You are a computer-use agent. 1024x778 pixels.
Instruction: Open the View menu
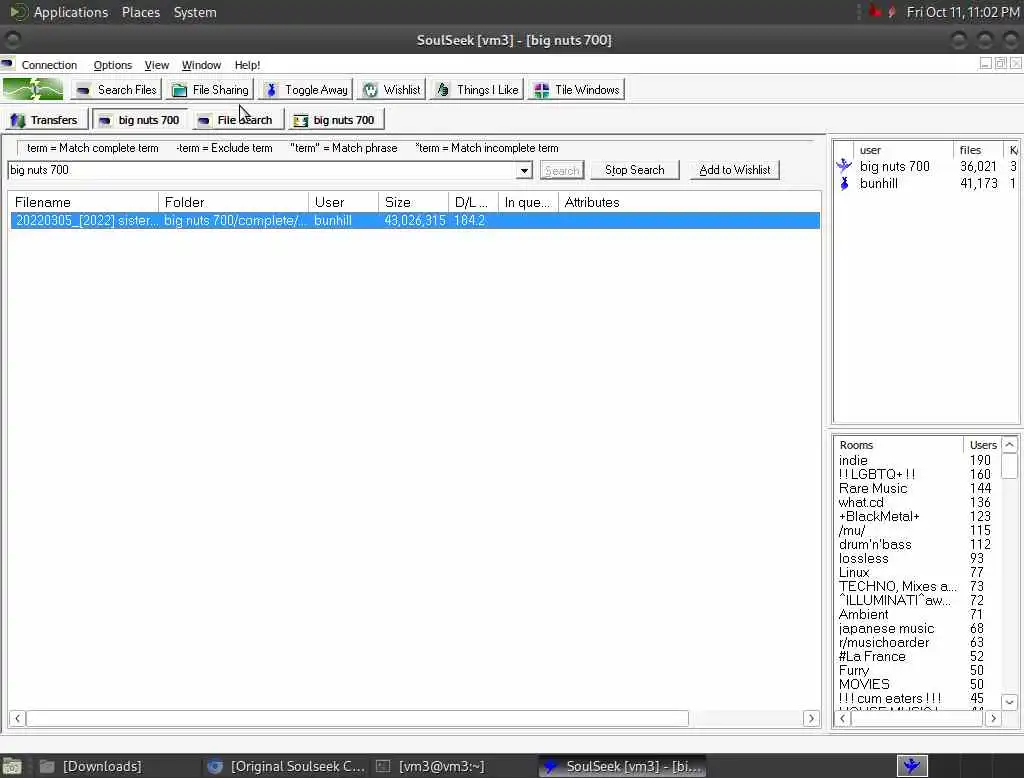click(157, 65)
